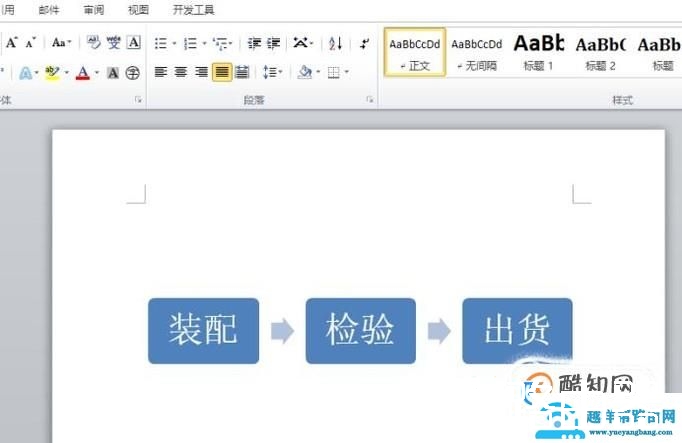Open the 开发工具 ribbon tab
682x443 pixels.
tap(194, 9)
